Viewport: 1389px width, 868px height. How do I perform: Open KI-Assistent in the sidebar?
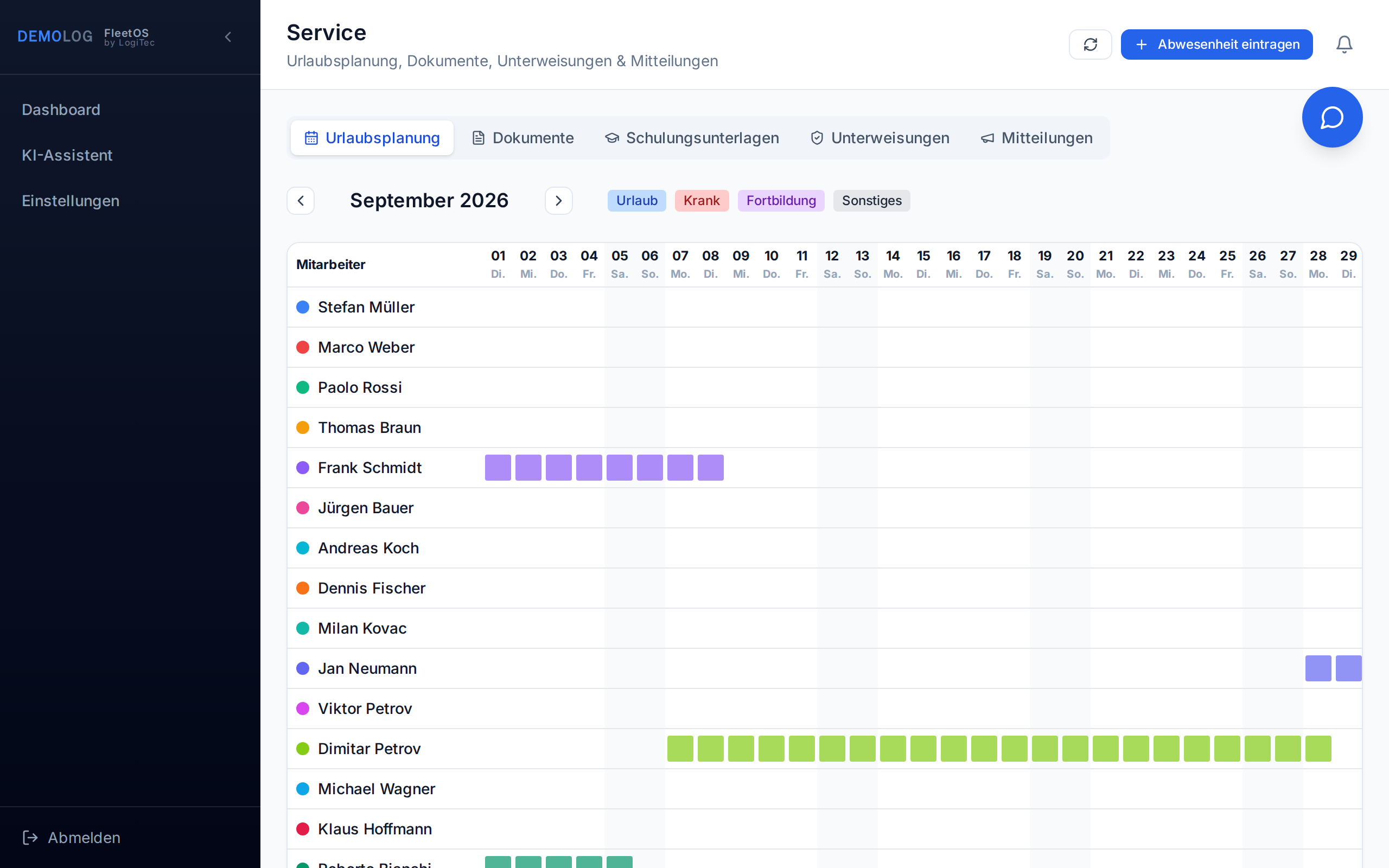tap(67, 155)
